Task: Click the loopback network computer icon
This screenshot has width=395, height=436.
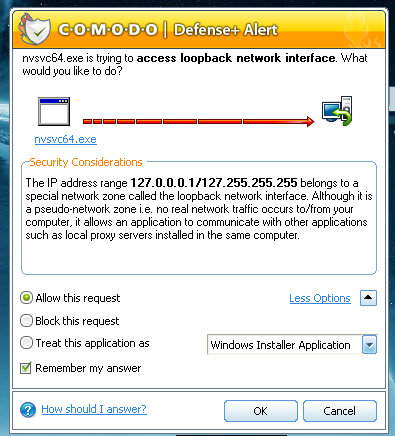Action: [x=337, y=111]
